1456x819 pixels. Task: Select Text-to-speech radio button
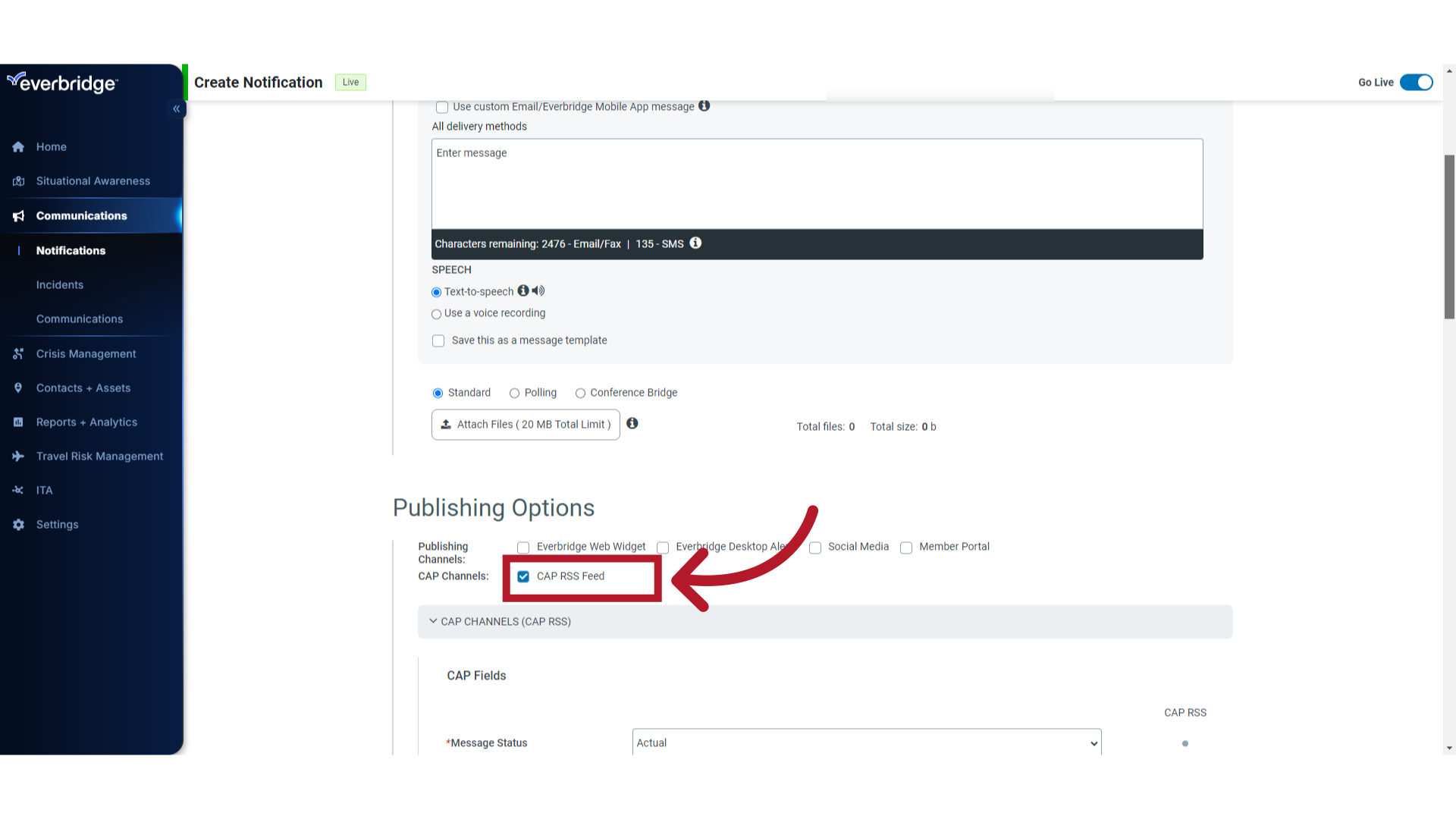click(437, 291)
